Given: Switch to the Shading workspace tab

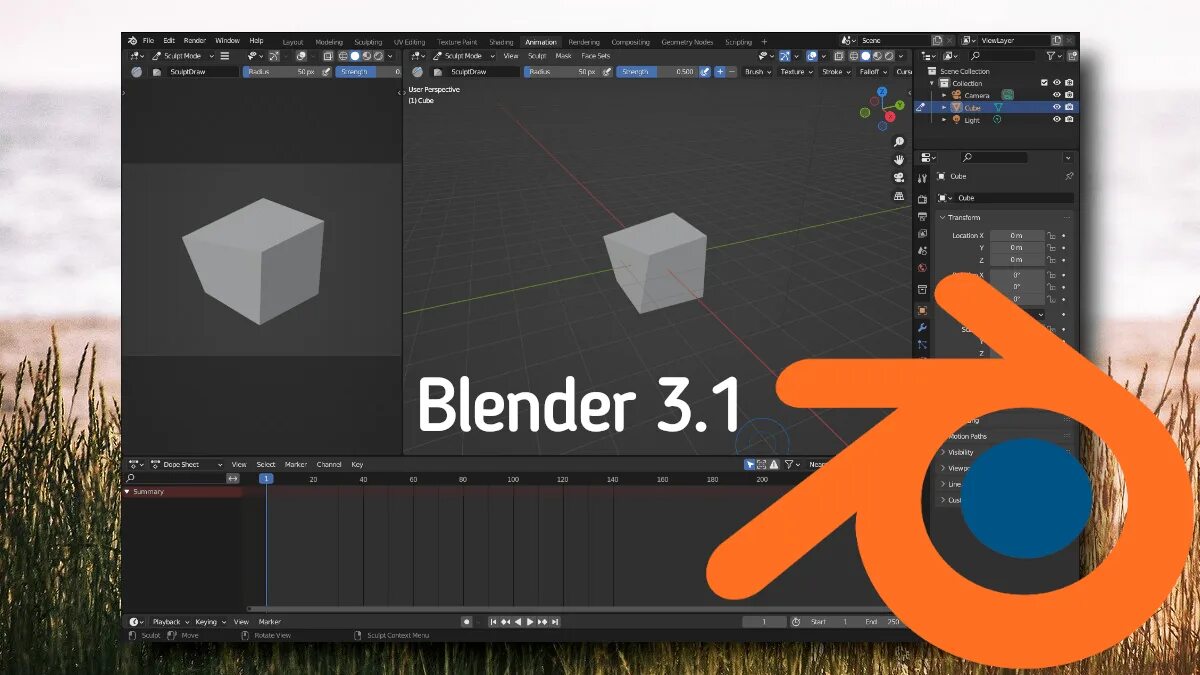Looking at the screenshot, I should pos(501,42).
